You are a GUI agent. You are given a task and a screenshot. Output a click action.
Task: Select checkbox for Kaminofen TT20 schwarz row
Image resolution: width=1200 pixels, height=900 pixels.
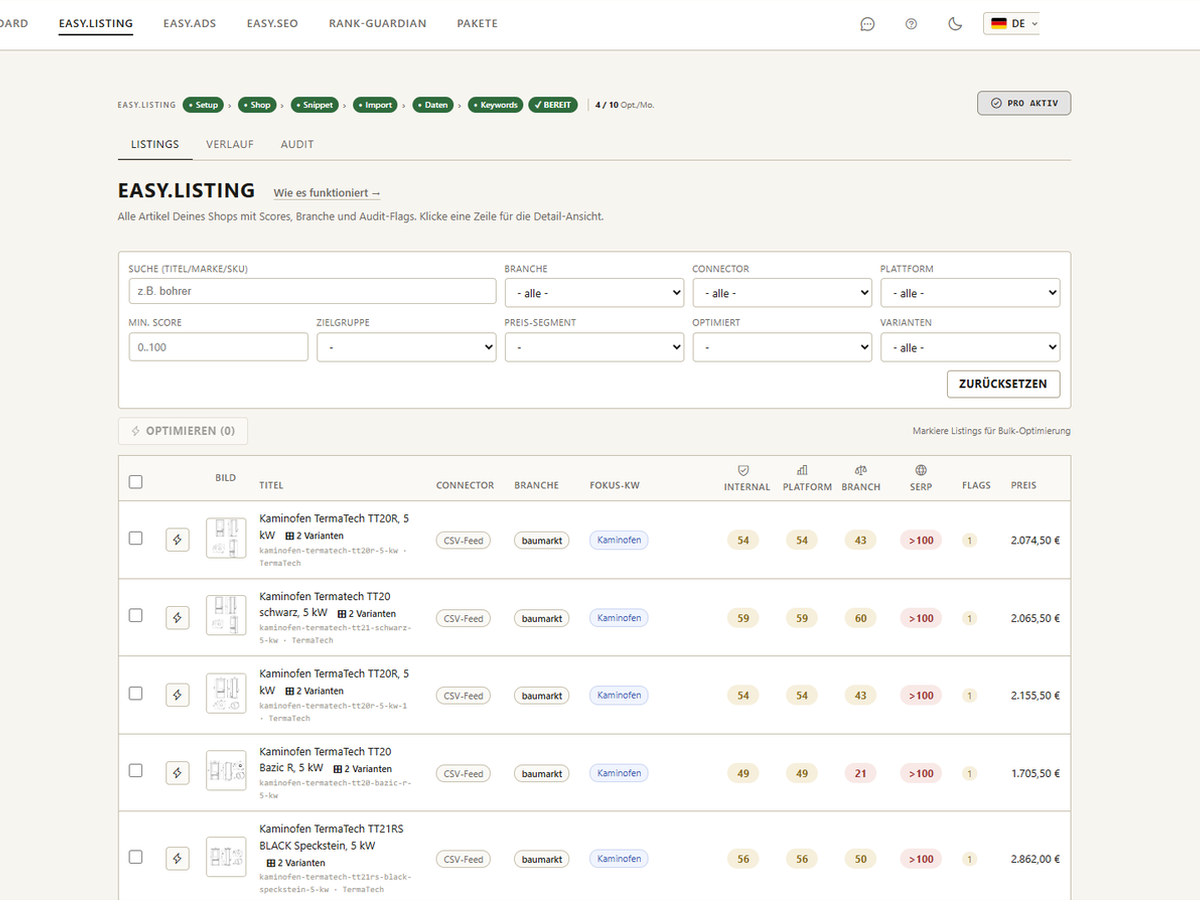(136, 615)
